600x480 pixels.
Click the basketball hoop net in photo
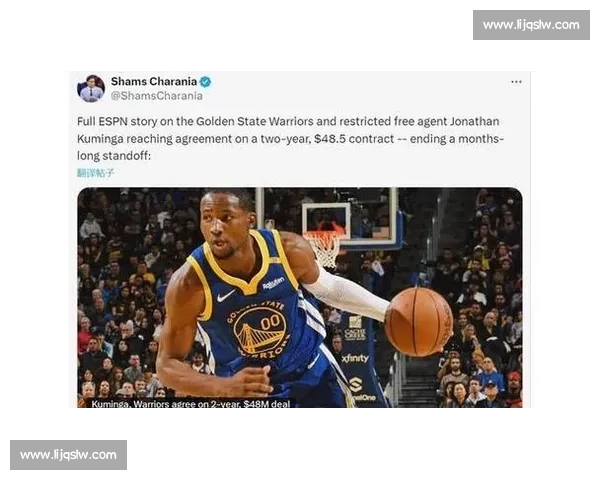325,249
